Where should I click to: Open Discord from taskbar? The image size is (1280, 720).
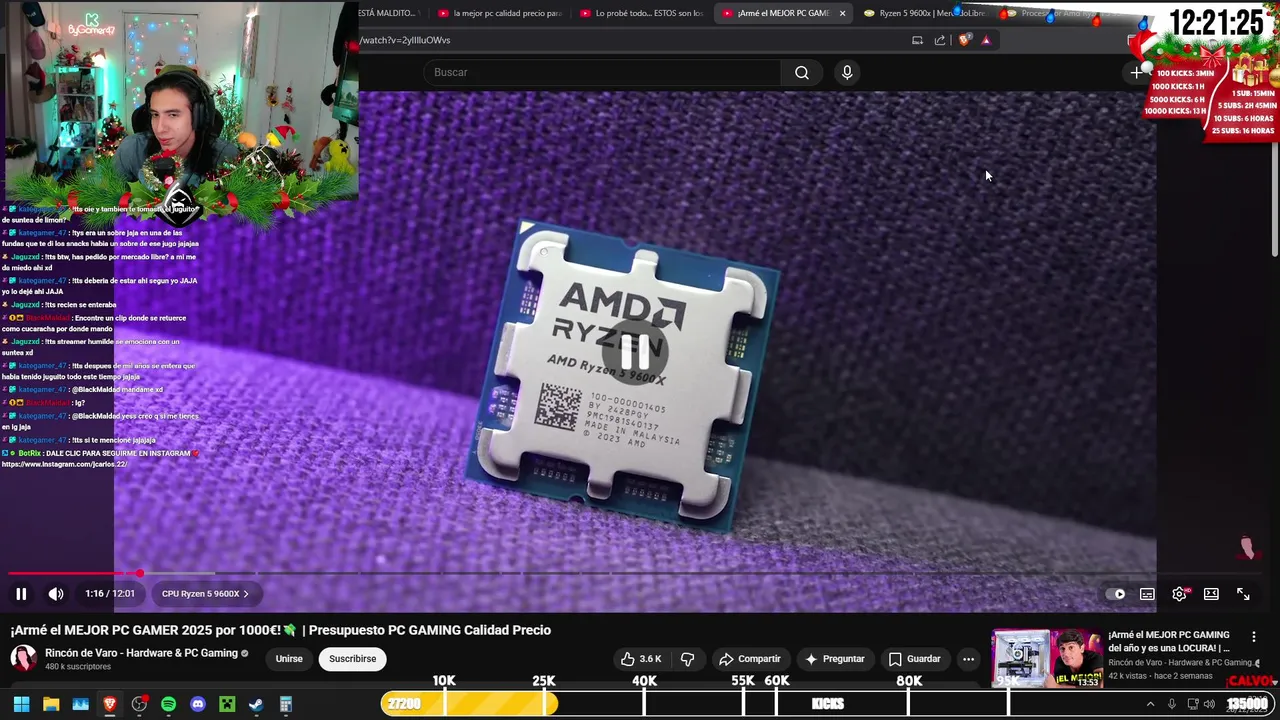point(198,704)
